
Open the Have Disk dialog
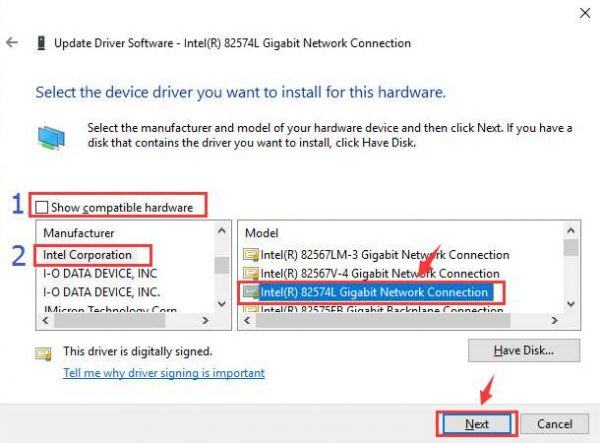(524, 350)
